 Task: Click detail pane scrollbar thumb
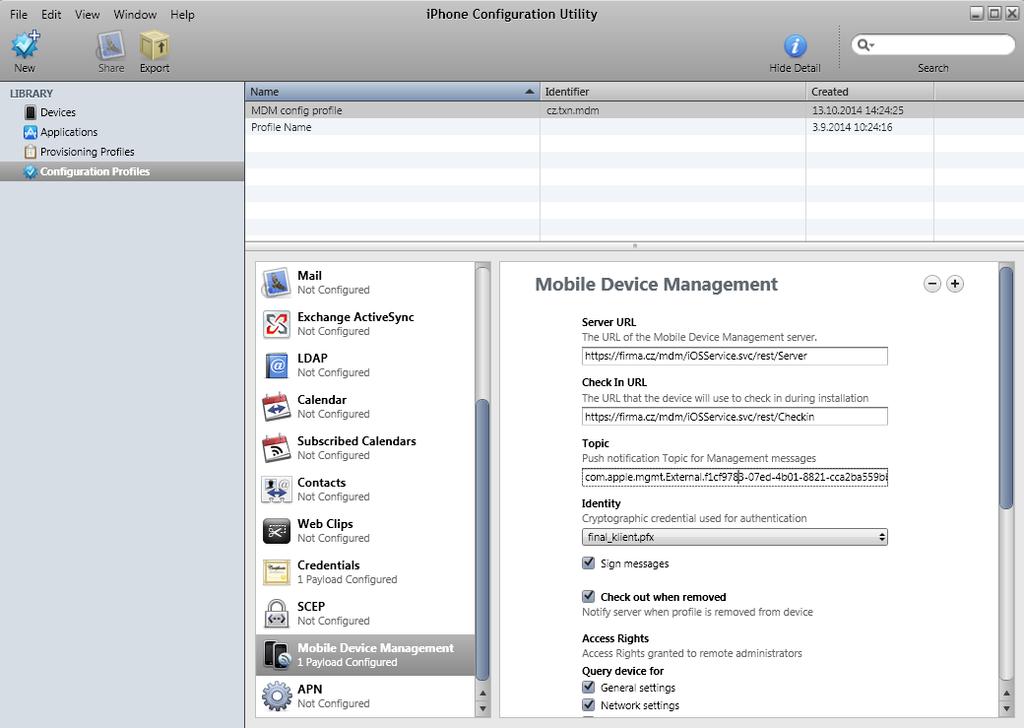pyautogui.click(x=1006, y=388)
